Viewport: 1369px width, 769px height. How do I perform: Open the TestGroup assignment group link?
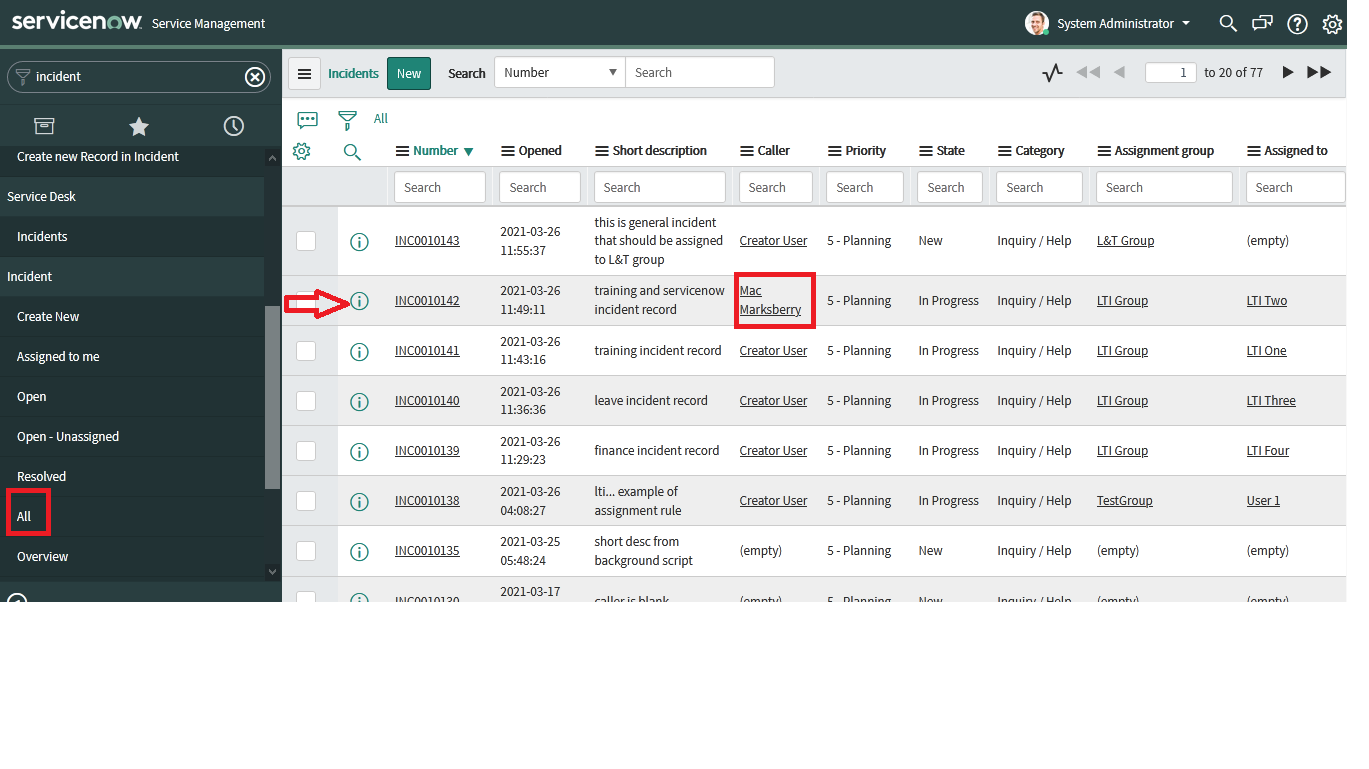coord(1124,501)
